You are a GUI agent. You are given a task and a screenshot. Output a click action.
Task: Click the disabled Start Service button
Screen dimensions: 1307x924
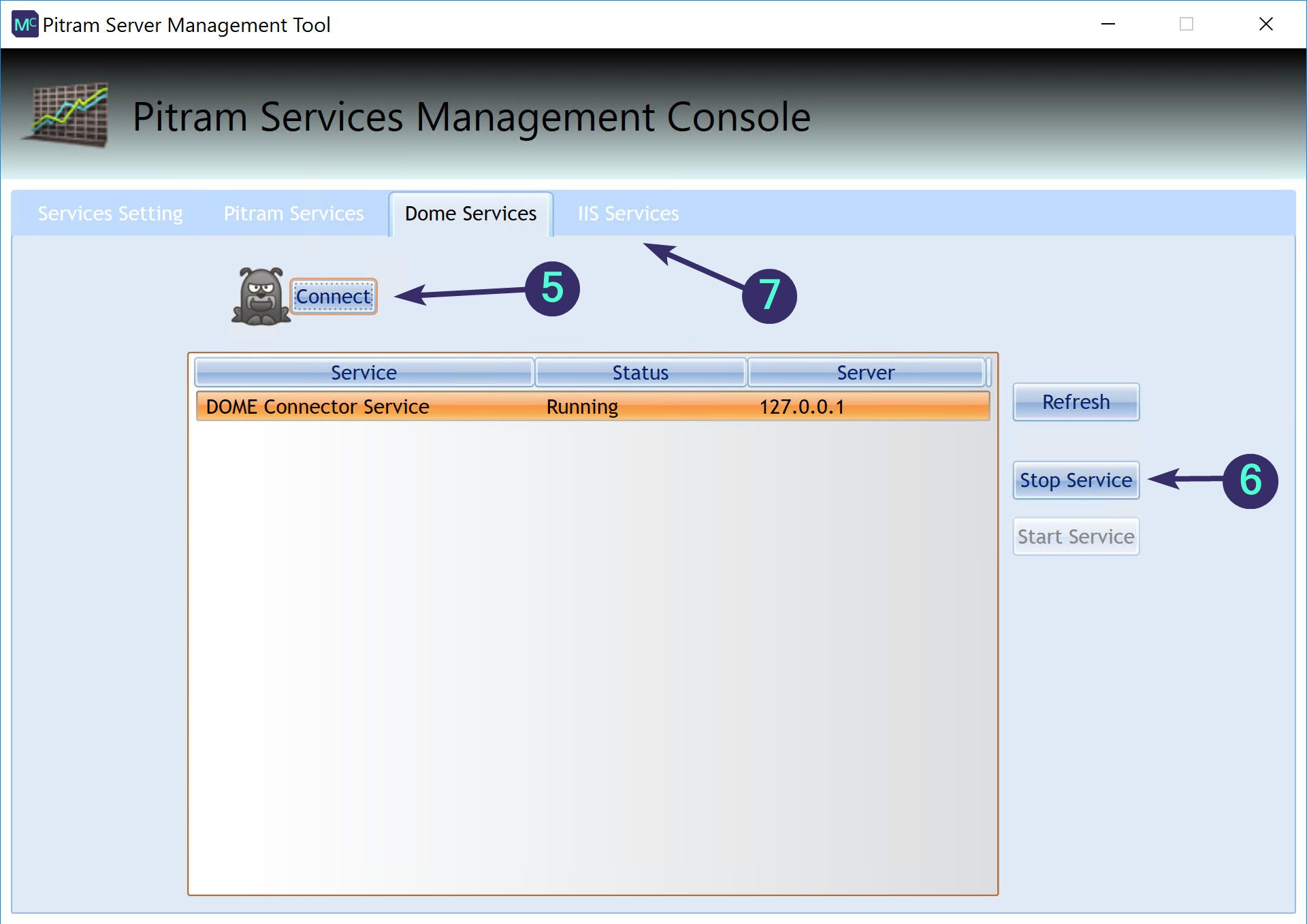1076,536
